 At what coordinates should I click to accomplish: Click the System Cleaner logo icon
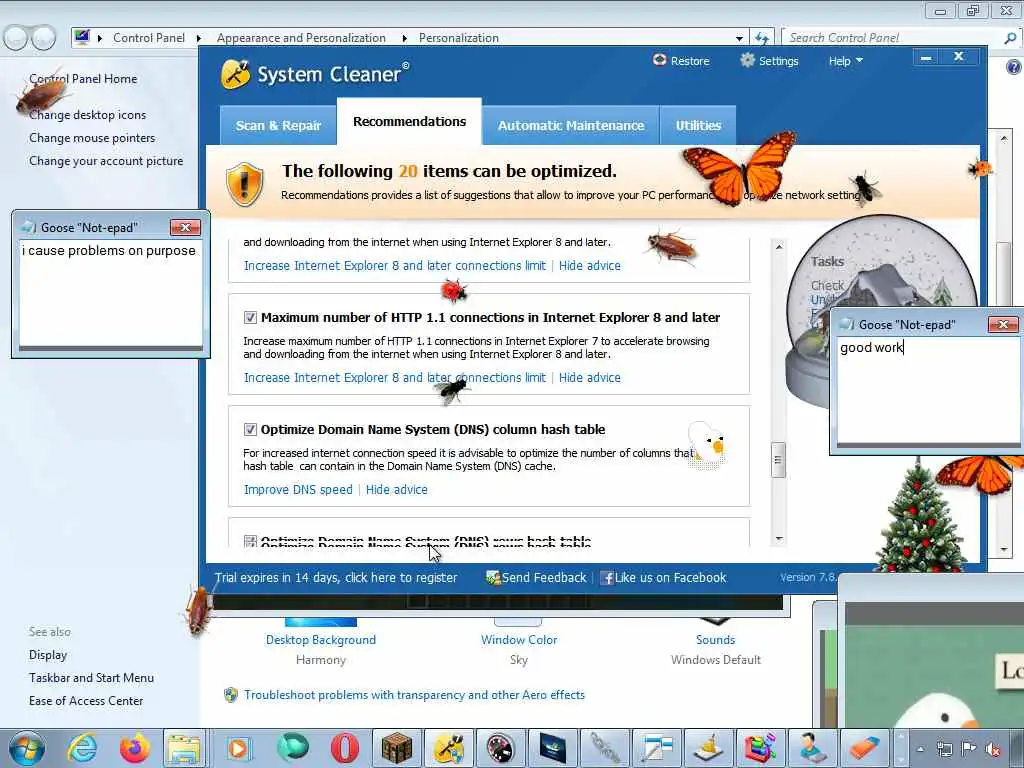pos(236,74)
